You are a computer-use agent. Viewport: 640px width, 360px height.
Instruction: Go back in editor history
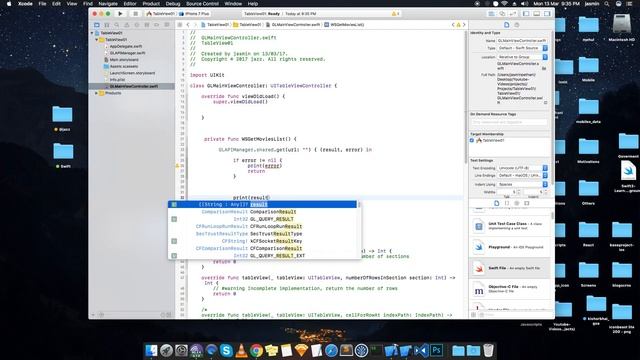coord(188,25)
